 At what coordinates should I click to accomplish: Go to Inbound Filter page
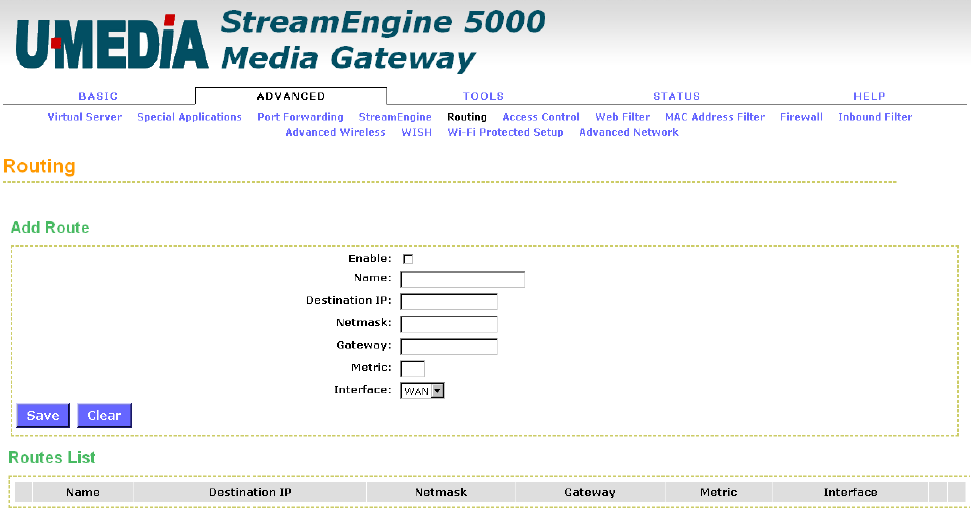(x=875, y=116)
